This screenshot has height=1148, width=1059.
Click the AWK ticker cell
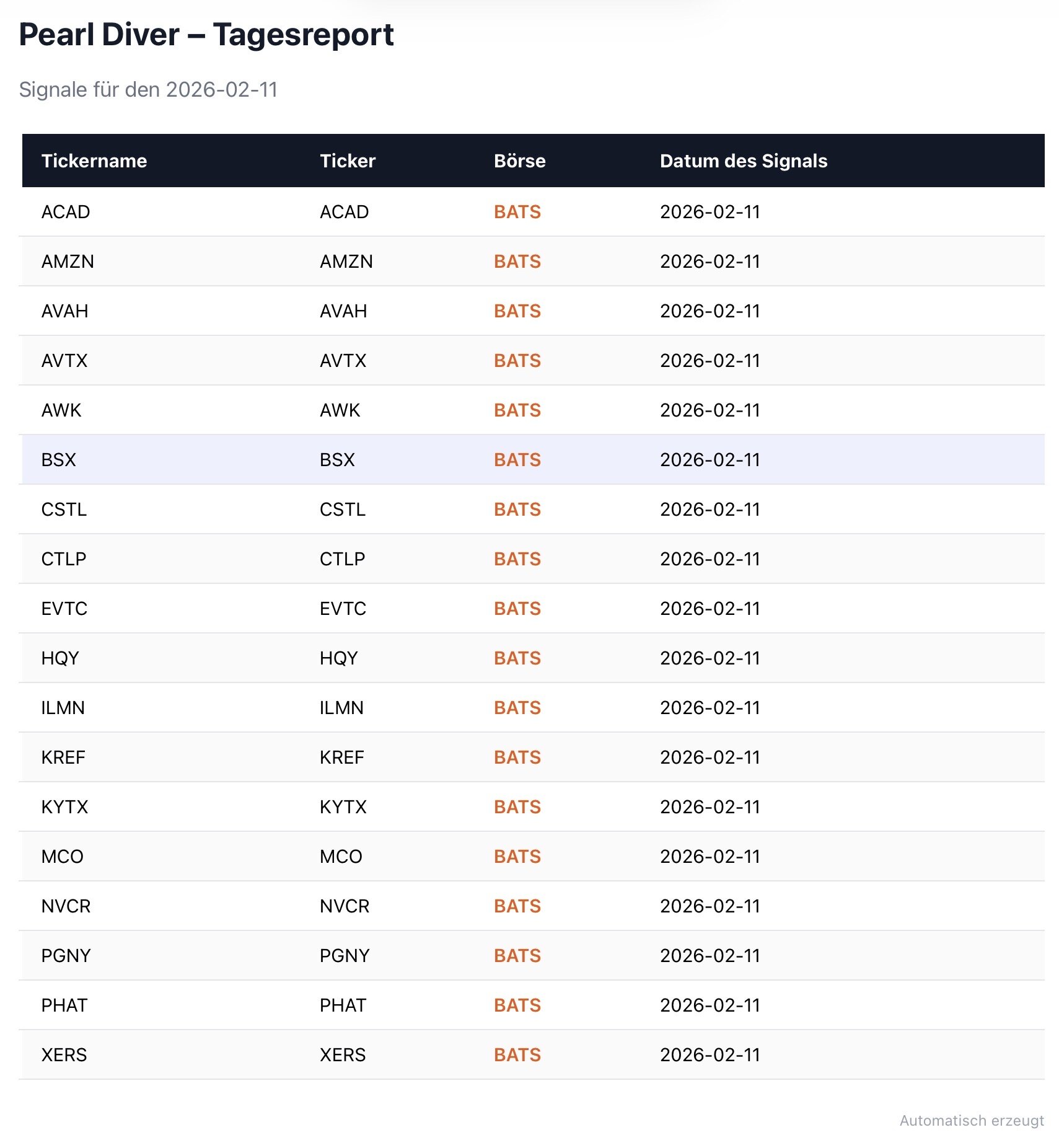(340, 410)
